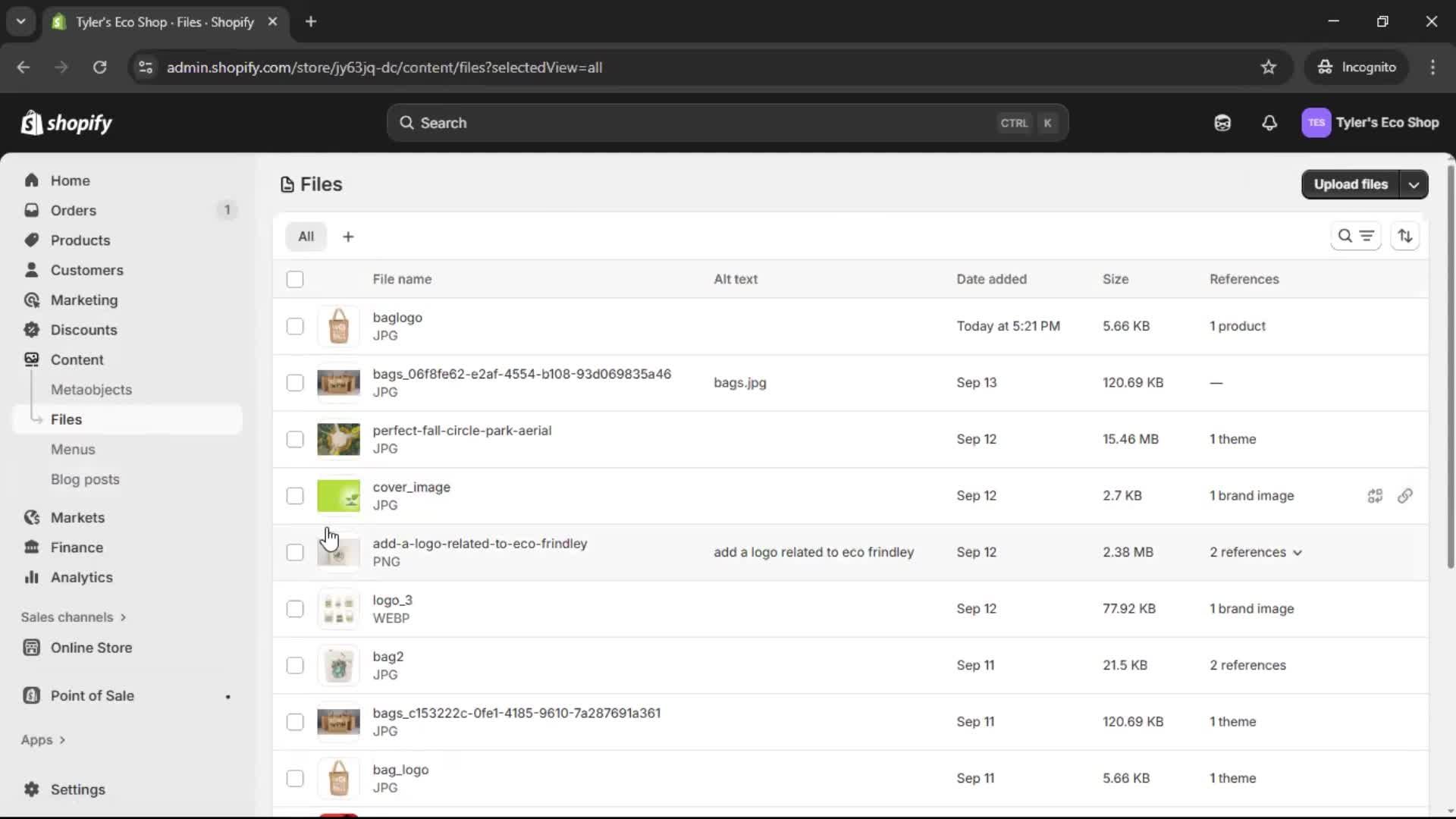Click Tyler's Eco Shop avatar swatch
This screenshot has width=1456, height=819.
click(1317, 122)
